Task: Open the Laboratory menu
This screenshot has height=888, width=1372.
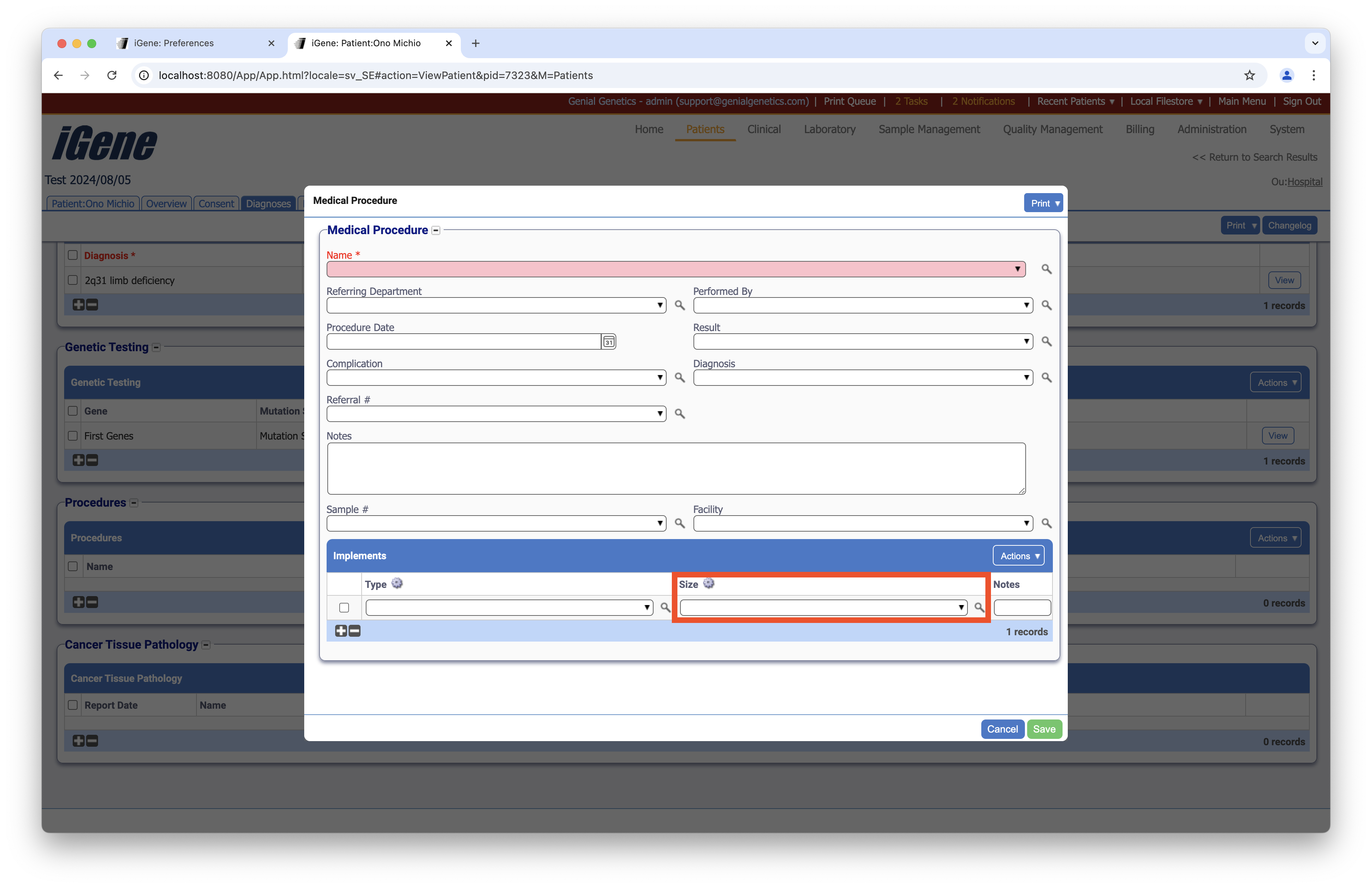Action: (829, 129)
